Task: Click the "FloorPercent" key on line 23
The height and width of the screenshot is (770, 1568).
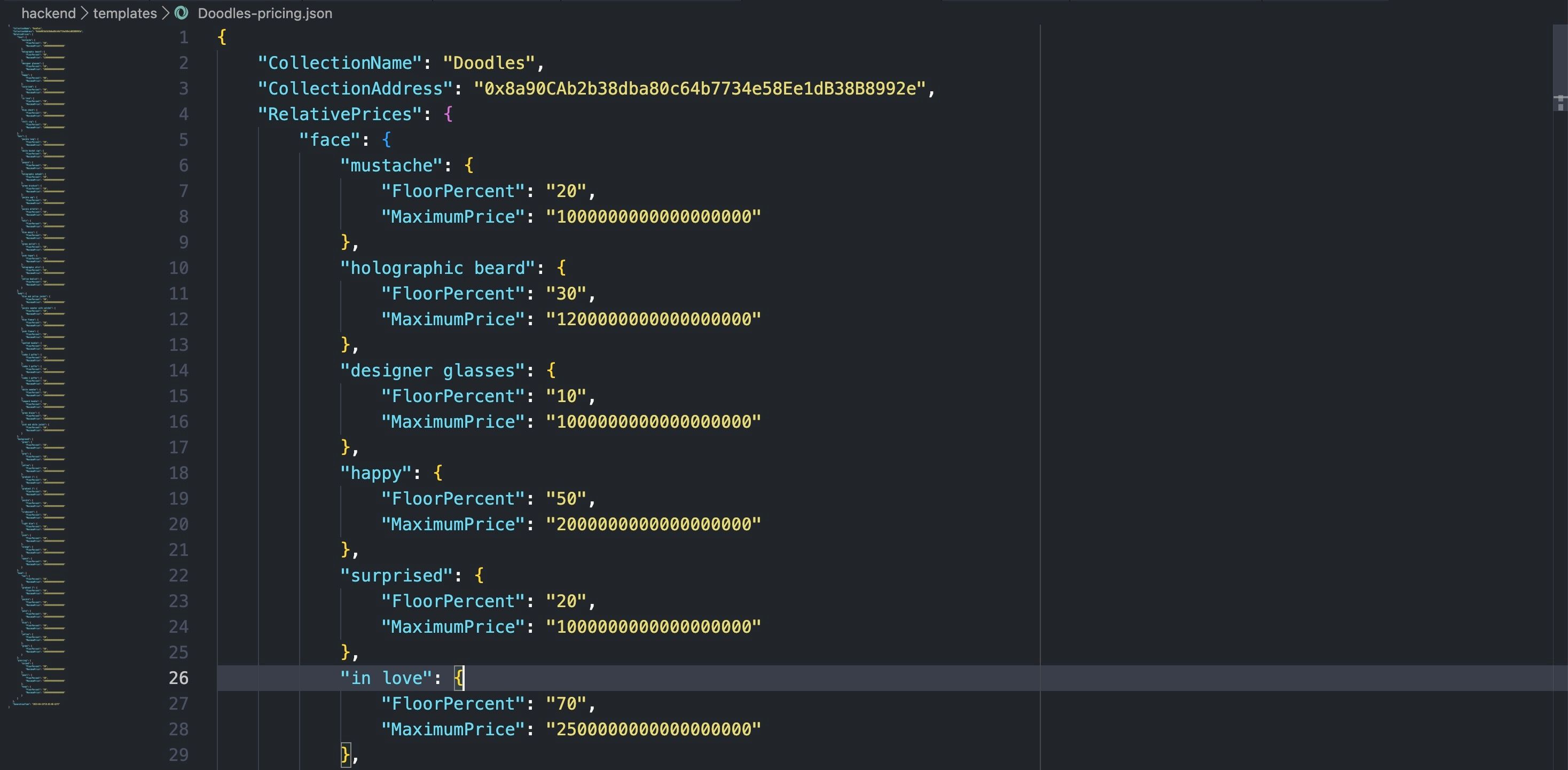Action: pyautogui.click(x=453, y=601)
